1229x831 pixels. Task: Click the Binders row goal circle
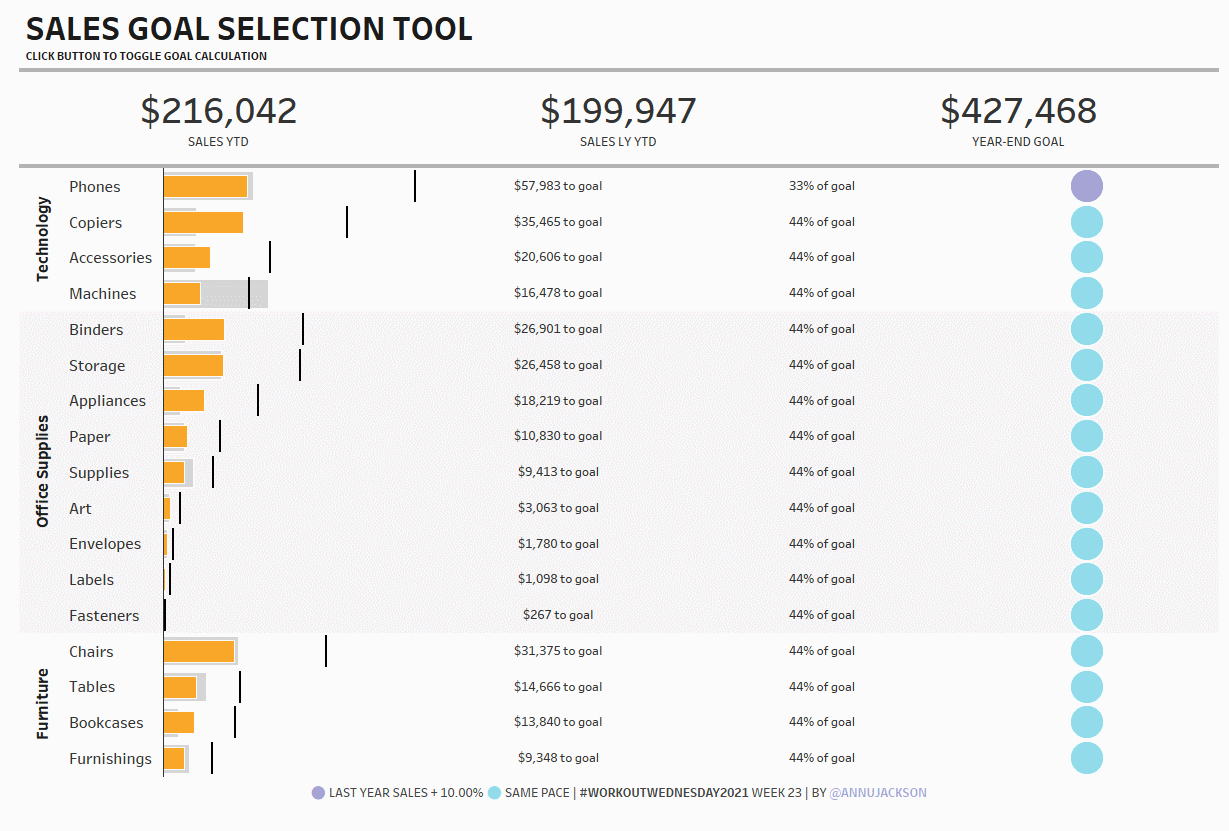click(x=1086, y=329)
